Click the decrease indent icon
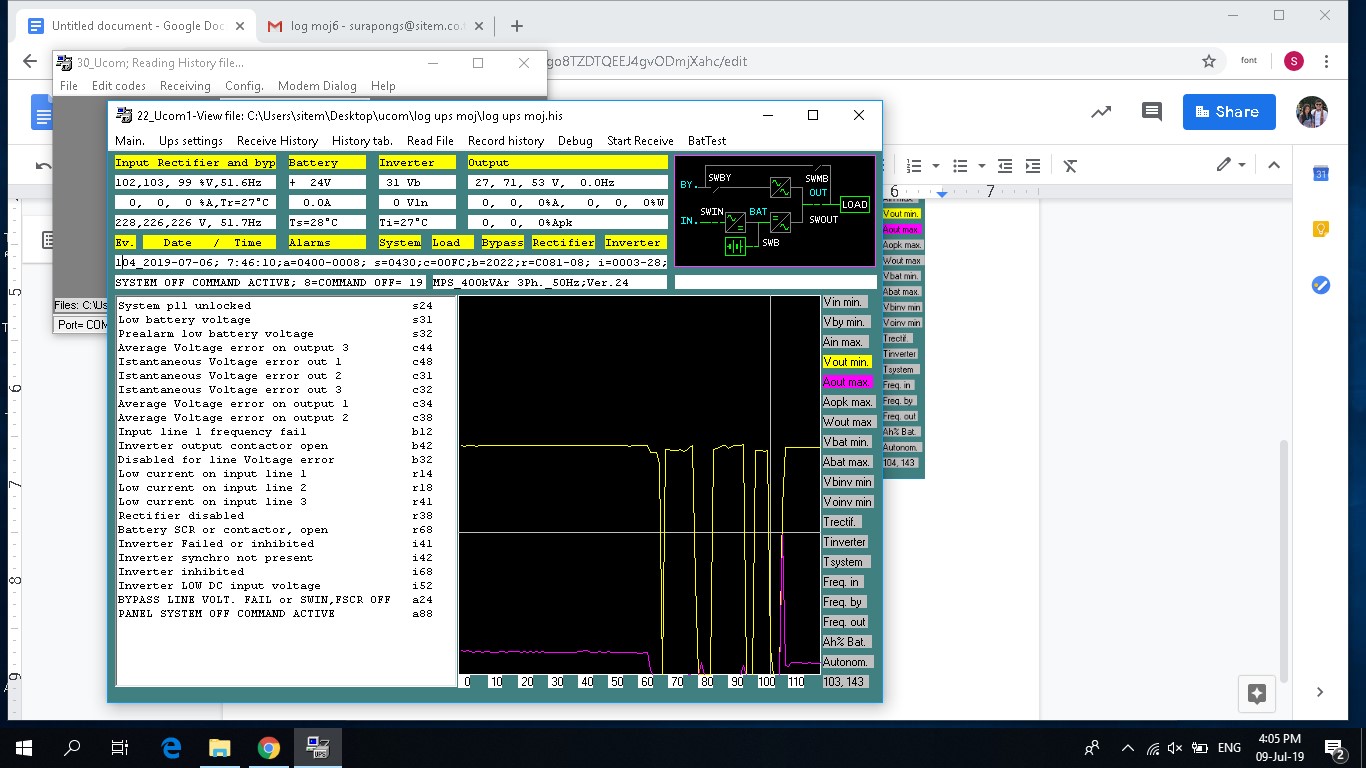This screenshot has height=768, width=1366. coord(1005,165)
